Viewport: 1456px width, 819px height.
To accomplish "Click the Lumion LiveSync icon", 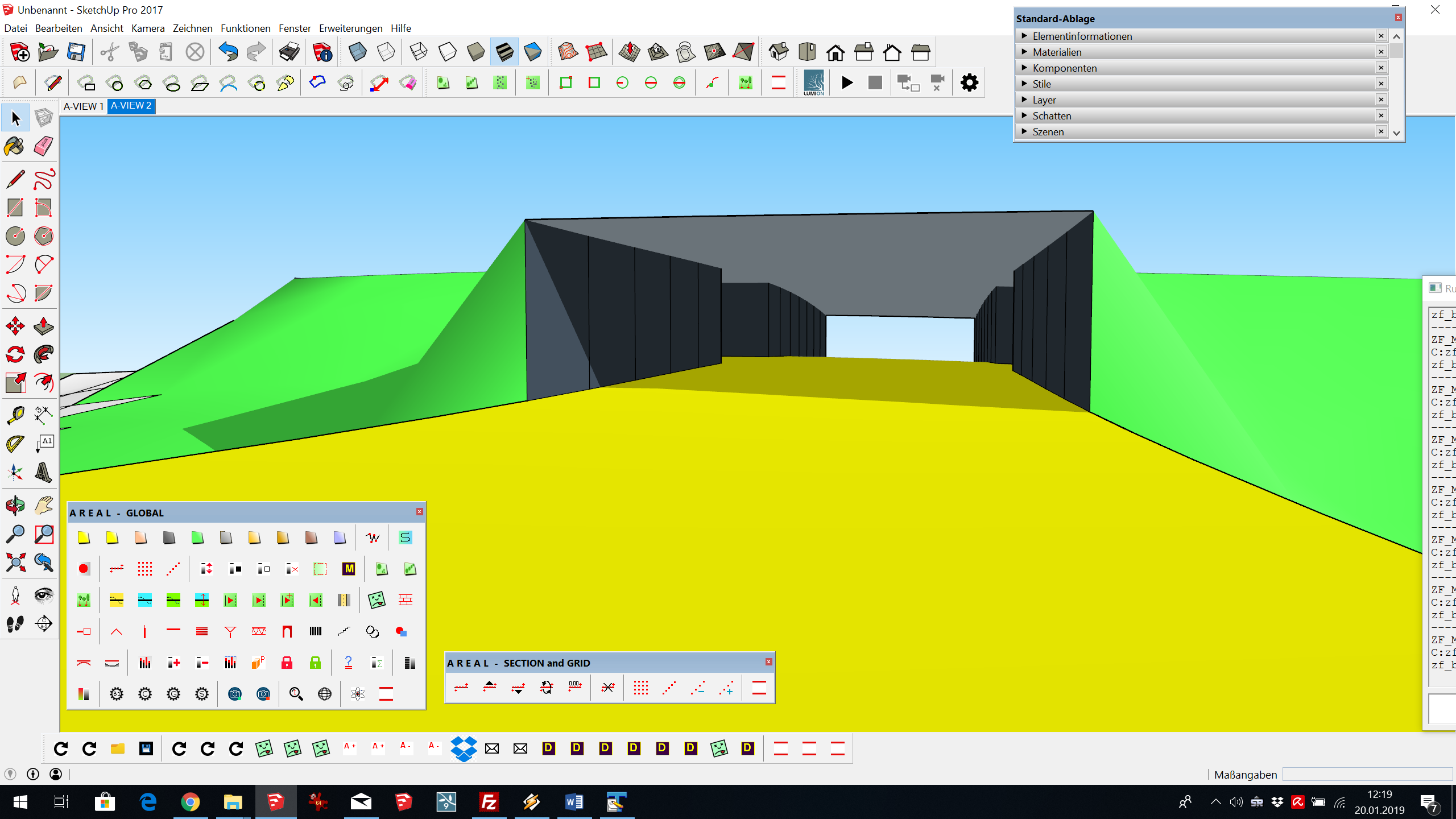I will [813, 83].
